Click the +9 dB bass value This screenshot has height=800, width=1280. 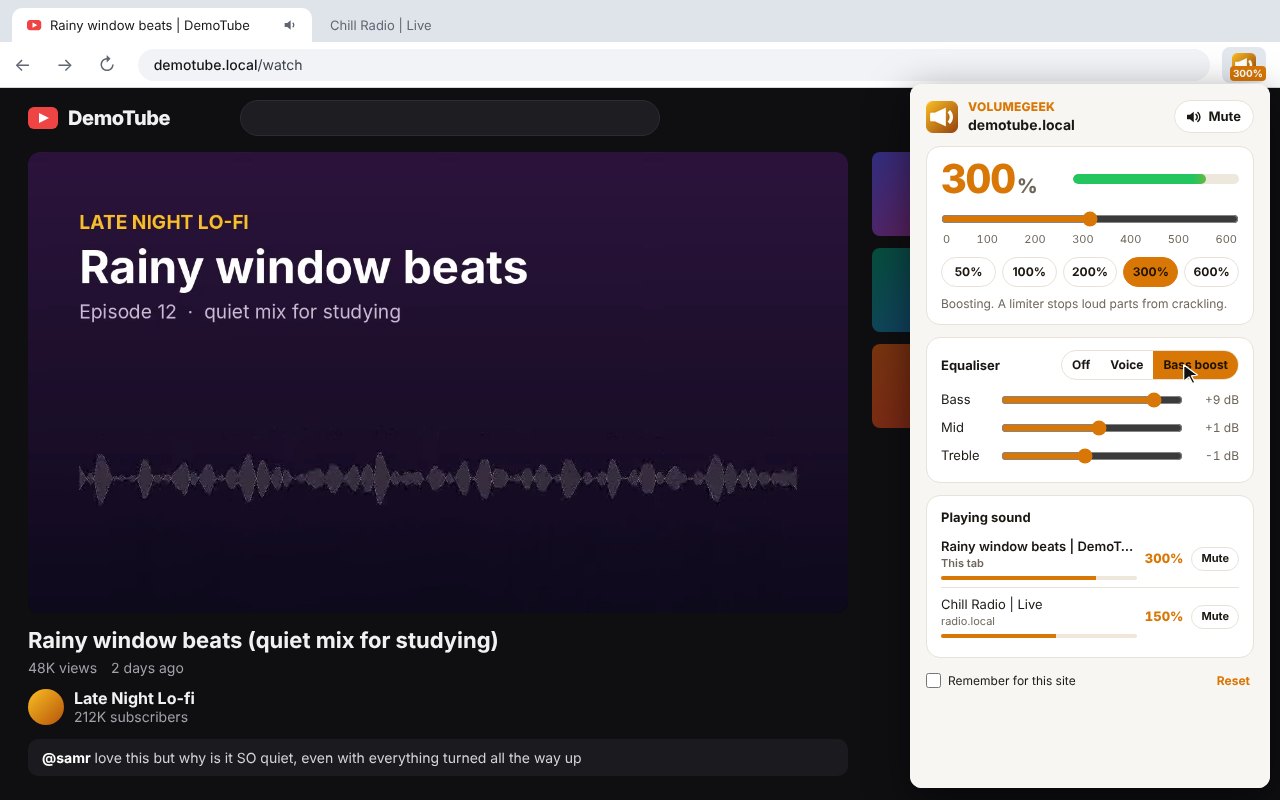(x=1222, y=400)
